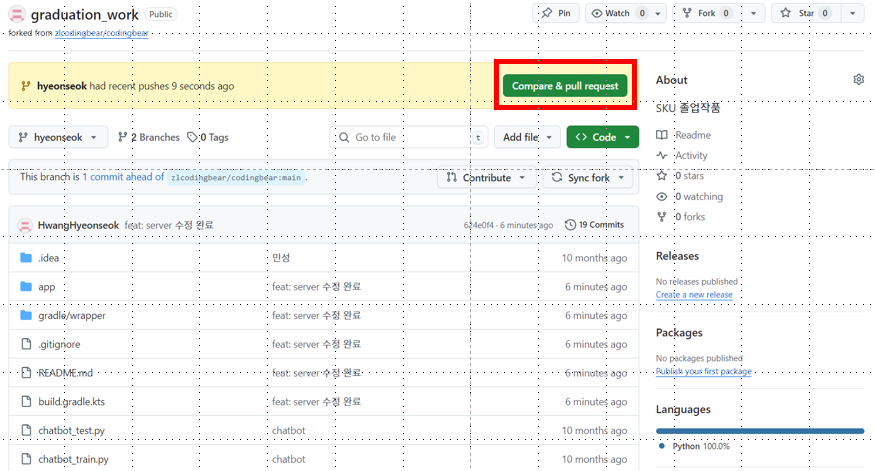Image resolution: width=875 pixels, height=471 pixels.
Task: Pin the graduation_work repository
Action: point(556,13)
